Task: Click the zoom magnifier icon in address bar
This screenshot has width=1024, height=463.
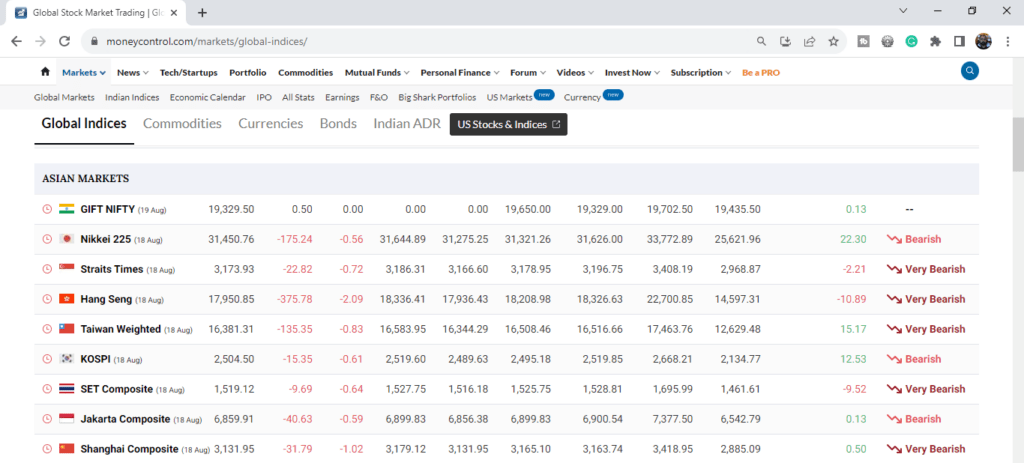Action: 761,41
